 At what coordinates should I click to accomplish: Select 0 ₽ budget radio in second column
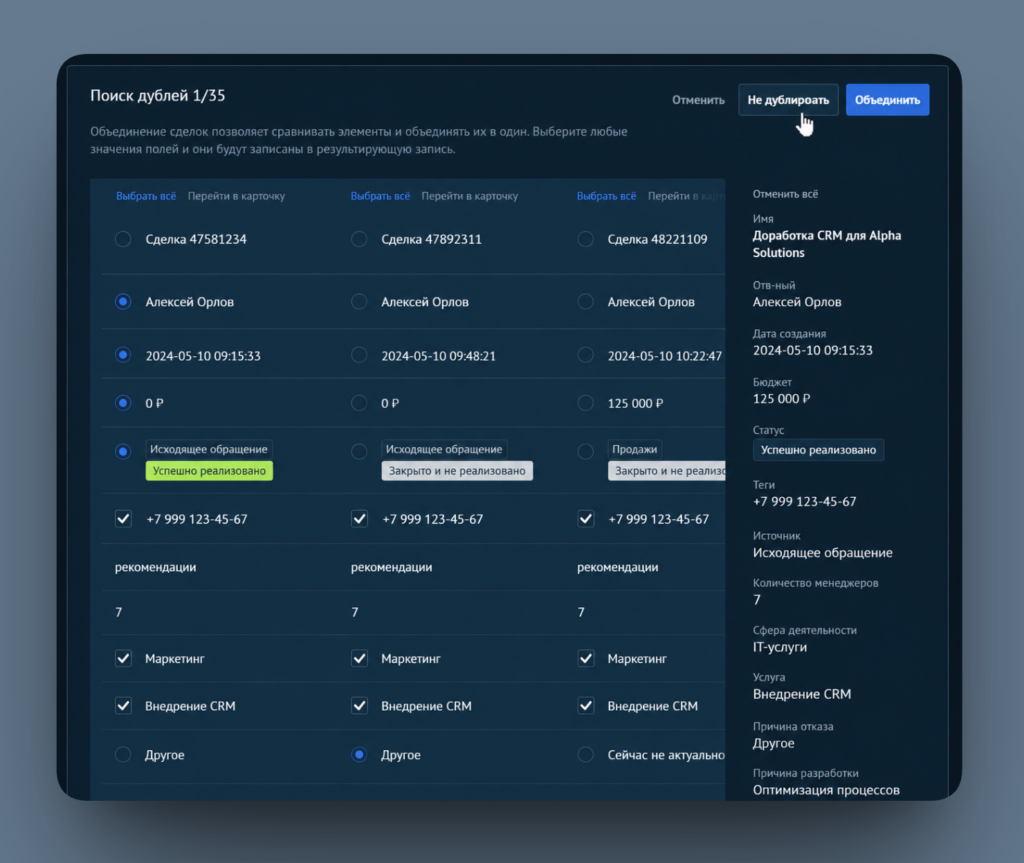[x=359, y=403]
